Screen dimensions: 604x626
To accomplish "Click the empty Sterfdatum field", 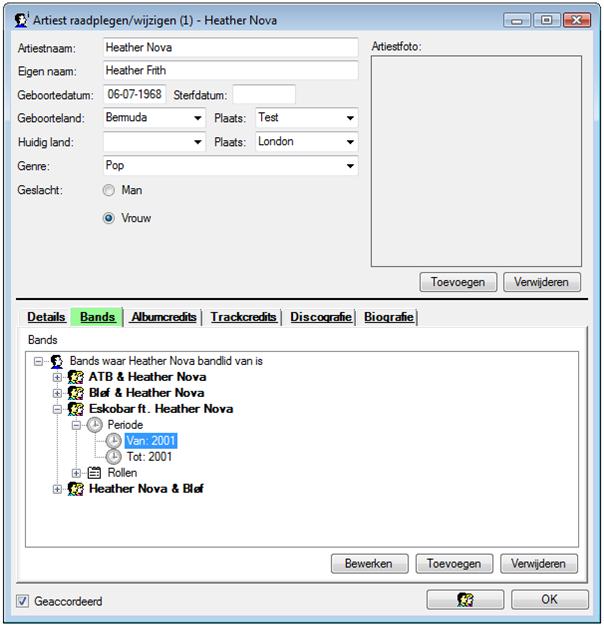I will tap(264, 94).
